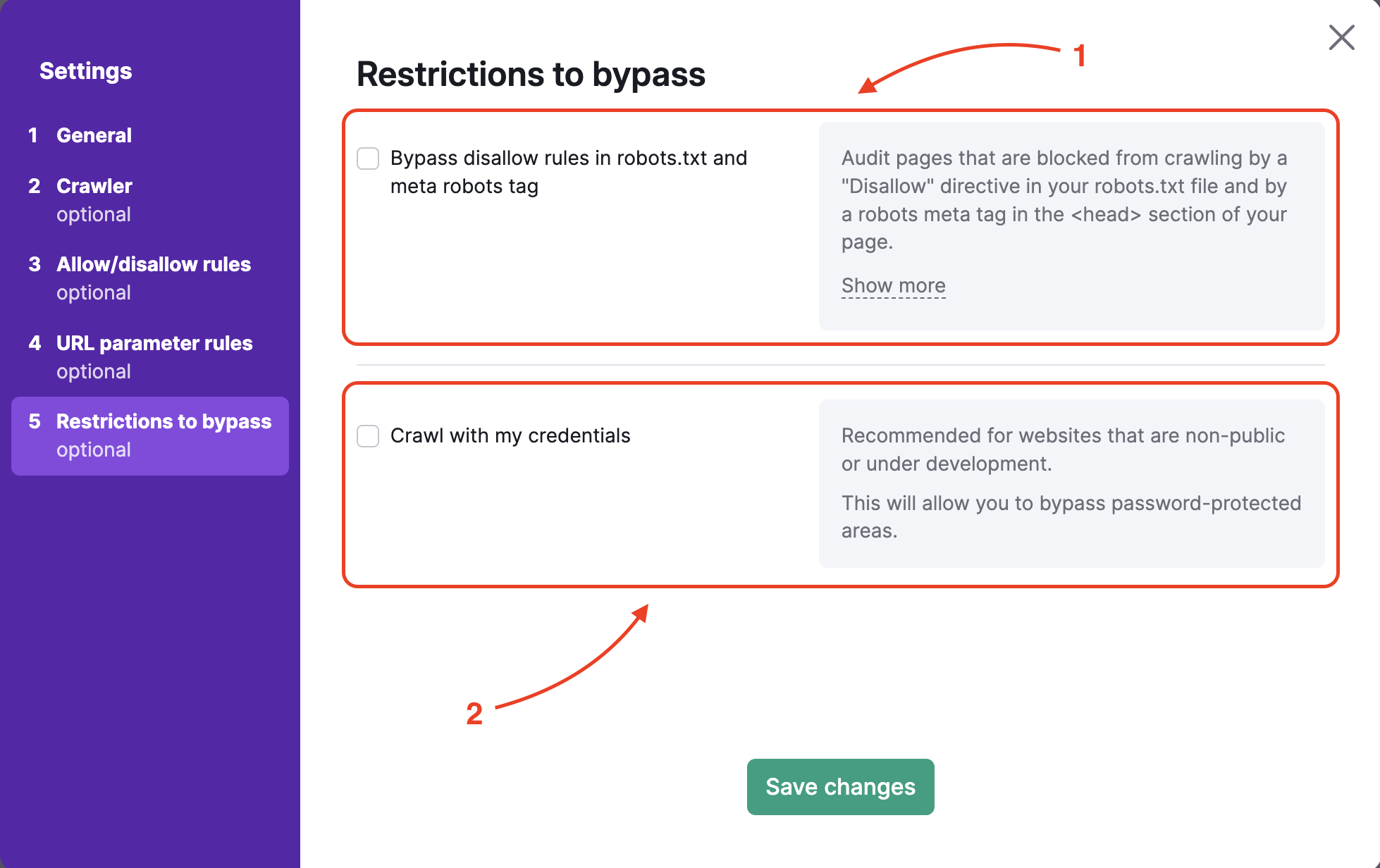Image resolution: width=1380 pixels, height=868 pixels.
Task: Save the restriction bypass configuration
Action: 839,786
